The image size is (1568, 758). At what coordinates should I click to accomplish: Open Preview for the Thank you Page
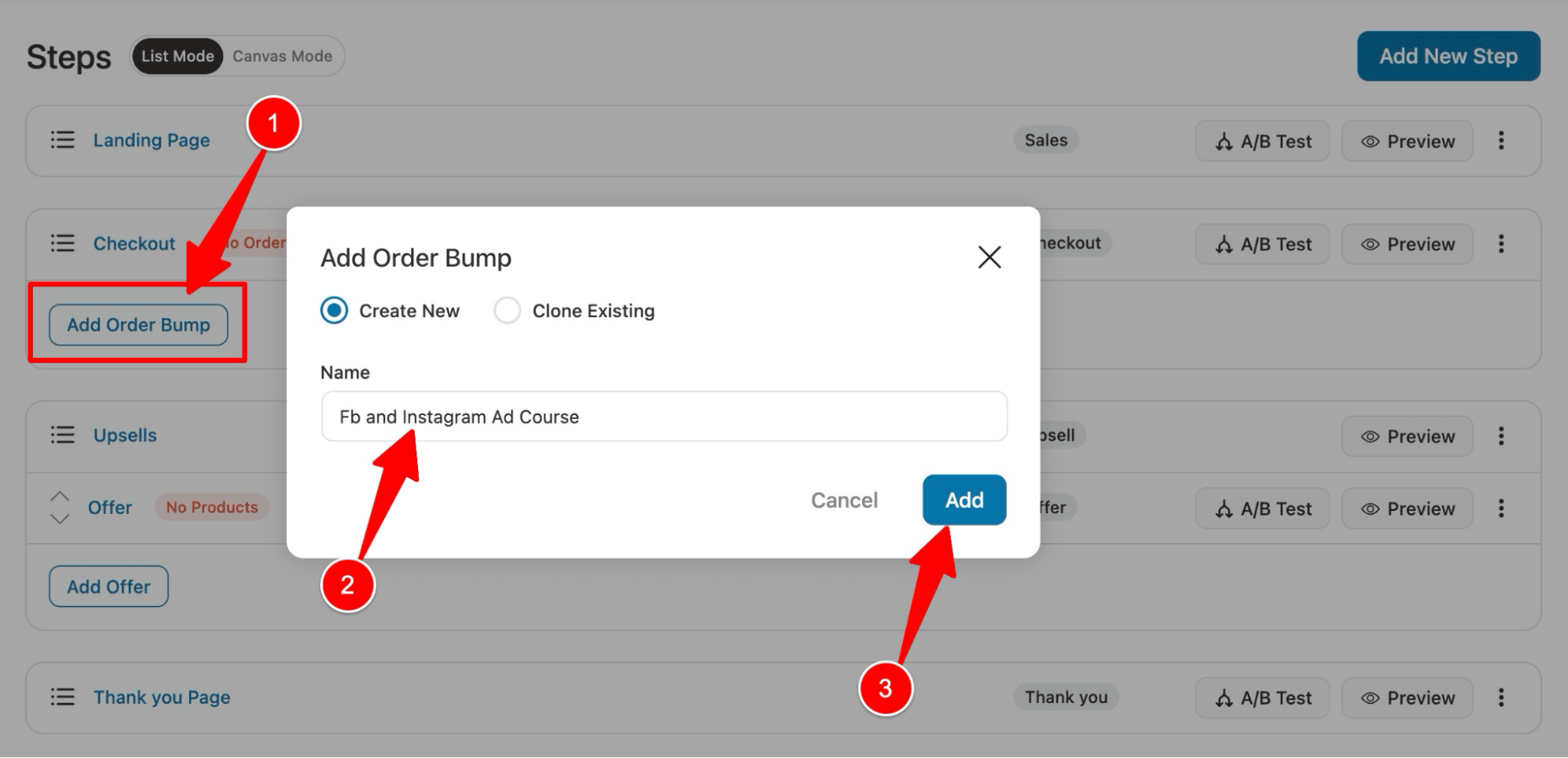pos(1406,697)
